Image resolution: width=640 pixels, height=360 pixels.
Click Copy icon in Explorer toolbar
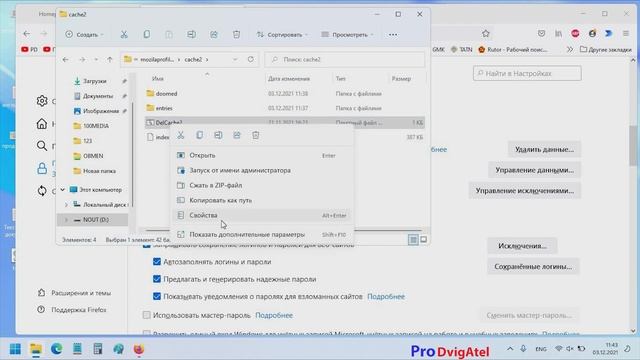pos(147,35)
